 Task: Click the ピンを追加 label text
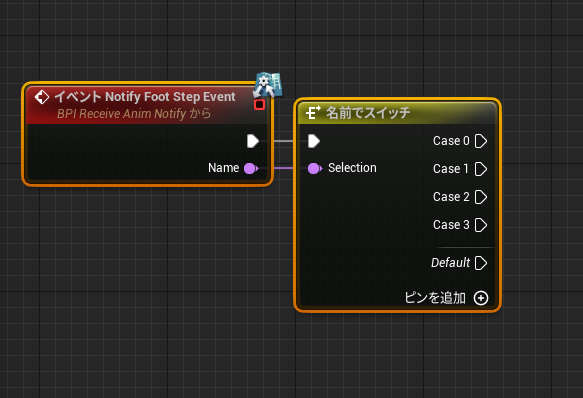[435, 298]
